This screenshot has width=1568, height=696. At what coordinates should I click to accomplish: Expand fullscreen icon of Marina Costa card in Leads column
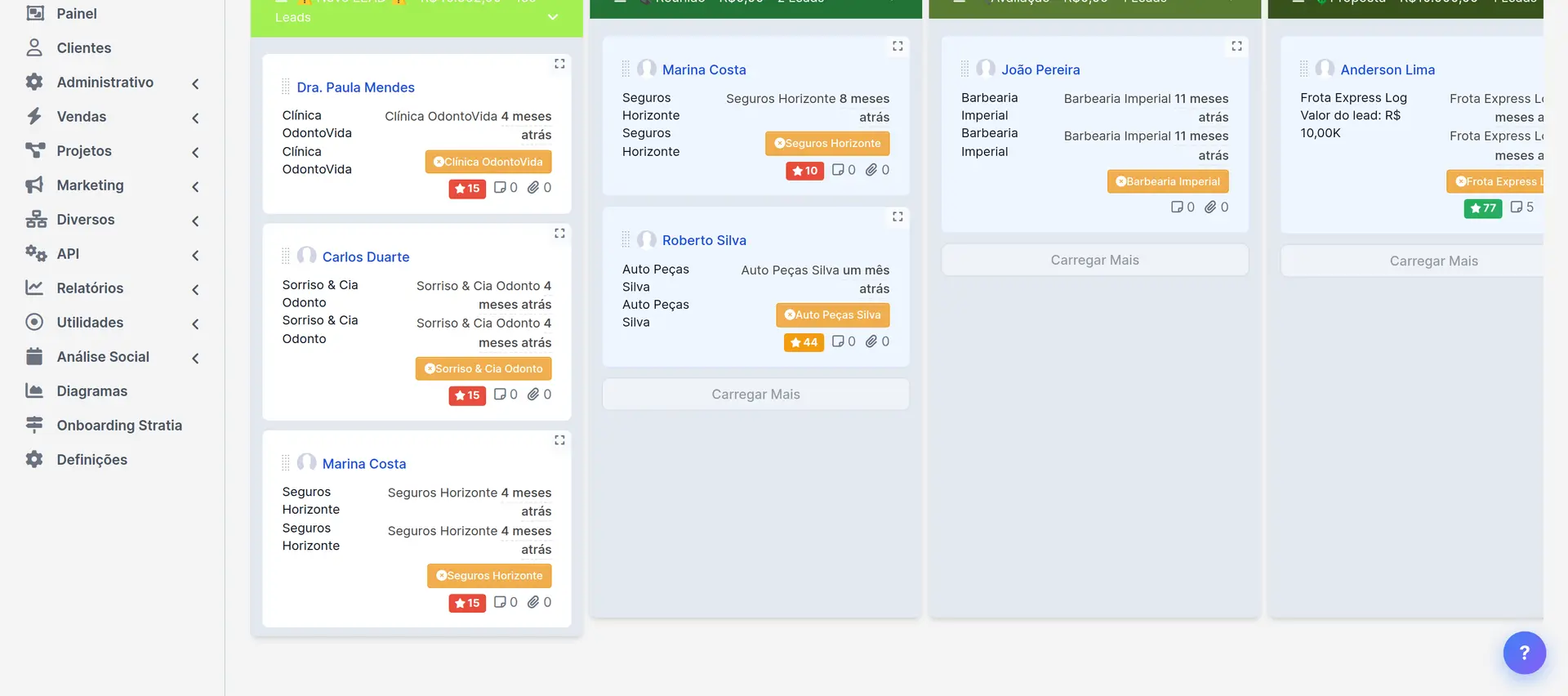pos(559,440)
